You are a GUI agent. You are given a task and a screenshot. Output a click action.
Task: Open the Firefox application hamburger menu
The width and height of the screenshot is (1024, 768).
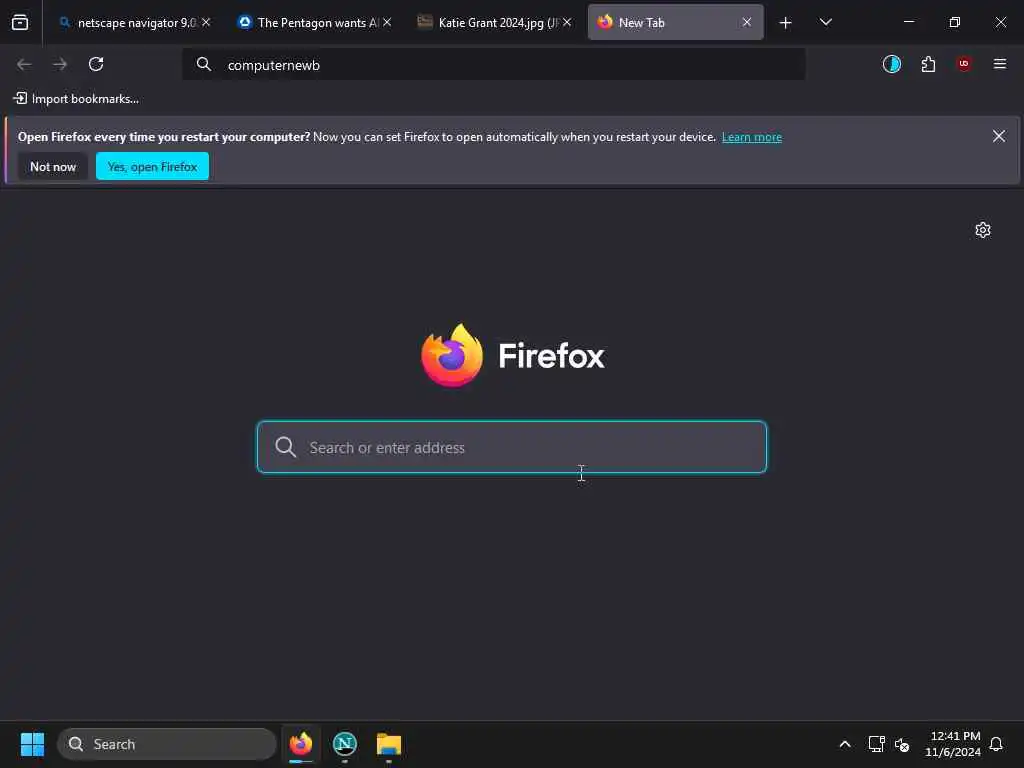tap(999, 64)
